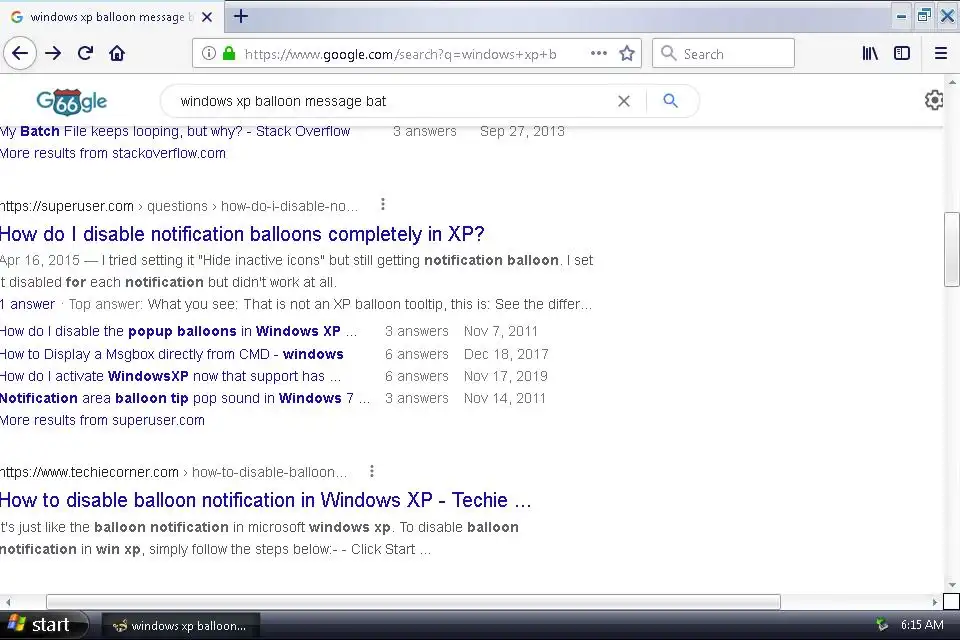This screenshot has height=640, width=960.
Task: Bookmark this page with the star
Action: pyautogui.click(x=626, y=53)
